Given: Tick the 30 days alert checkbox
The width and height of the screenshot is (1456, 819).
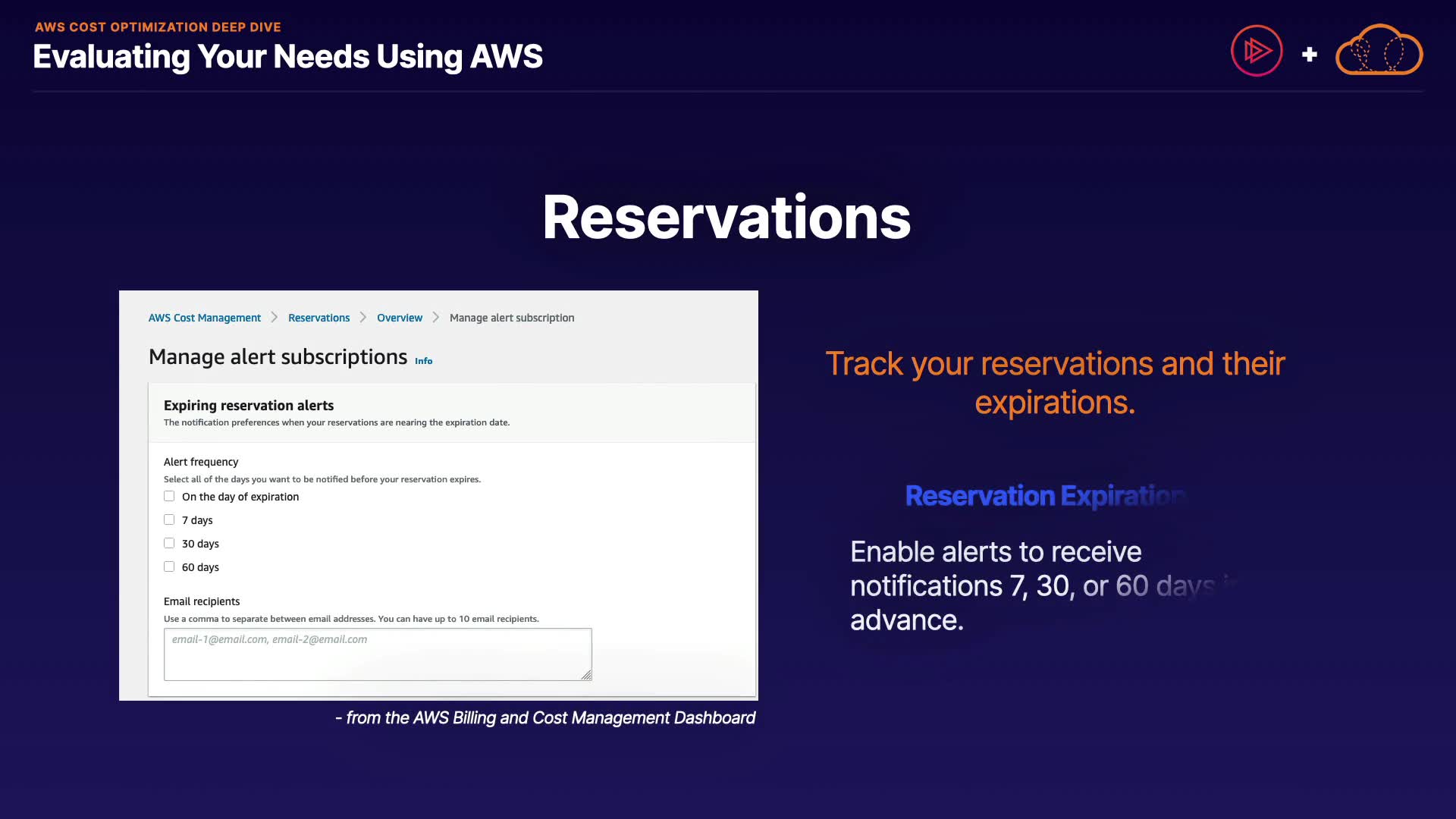Looking at the screenshot, I should pos(169,543).
